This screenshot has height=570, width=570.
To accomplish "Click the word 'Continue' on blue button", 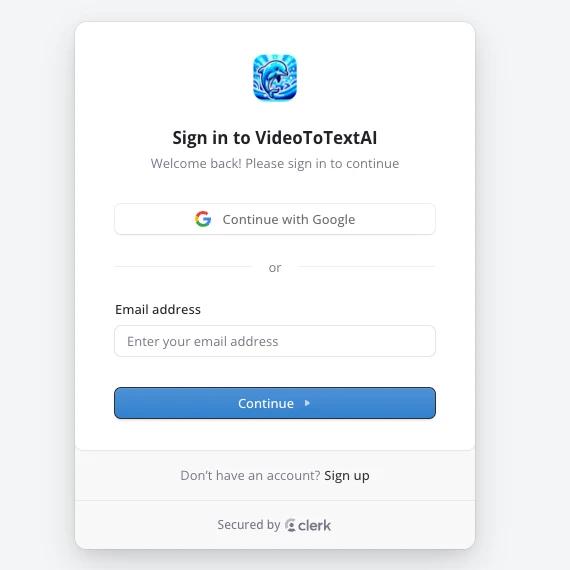I will pyautogui.click(x=266, y=404).
